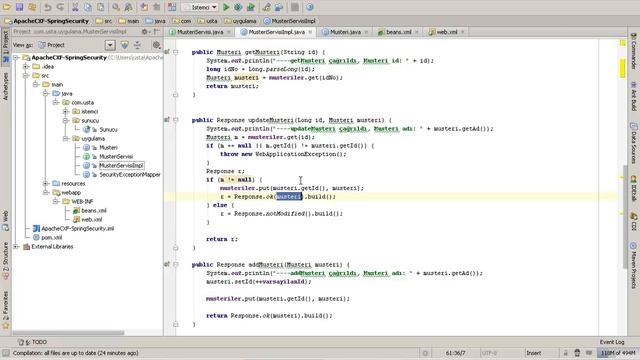Switch to the MusteriServisi.java tab
The height and width of the screenshot is (360, 640).
200,32
